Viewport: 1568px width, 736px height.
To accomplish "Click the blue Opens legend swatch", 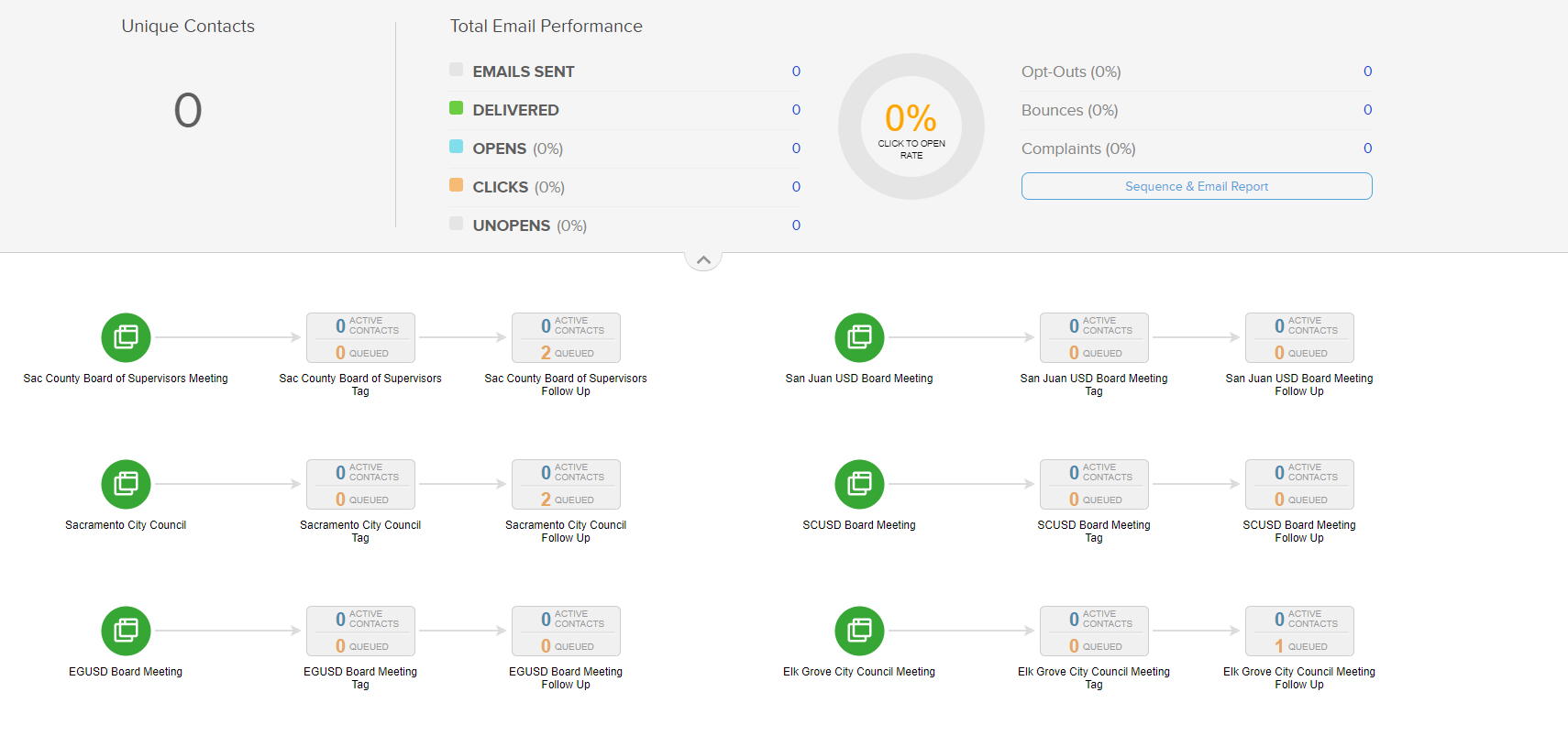I will pyautogui.click(x=456, y=147).
